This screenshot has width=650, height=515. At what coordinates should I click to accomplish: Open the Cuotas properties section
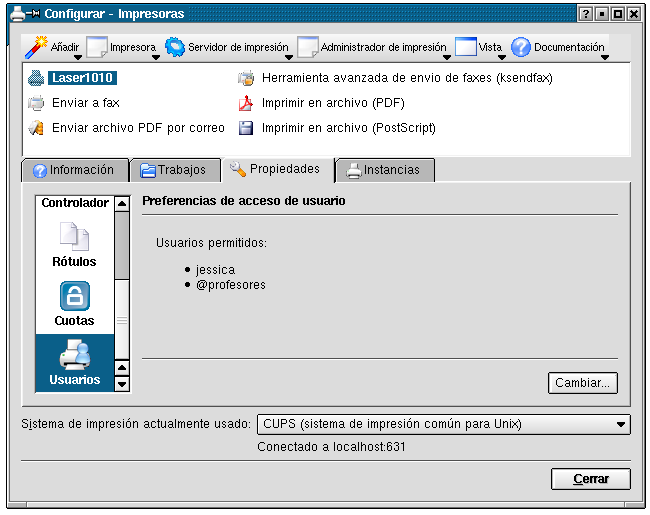[x=74, y=305]
